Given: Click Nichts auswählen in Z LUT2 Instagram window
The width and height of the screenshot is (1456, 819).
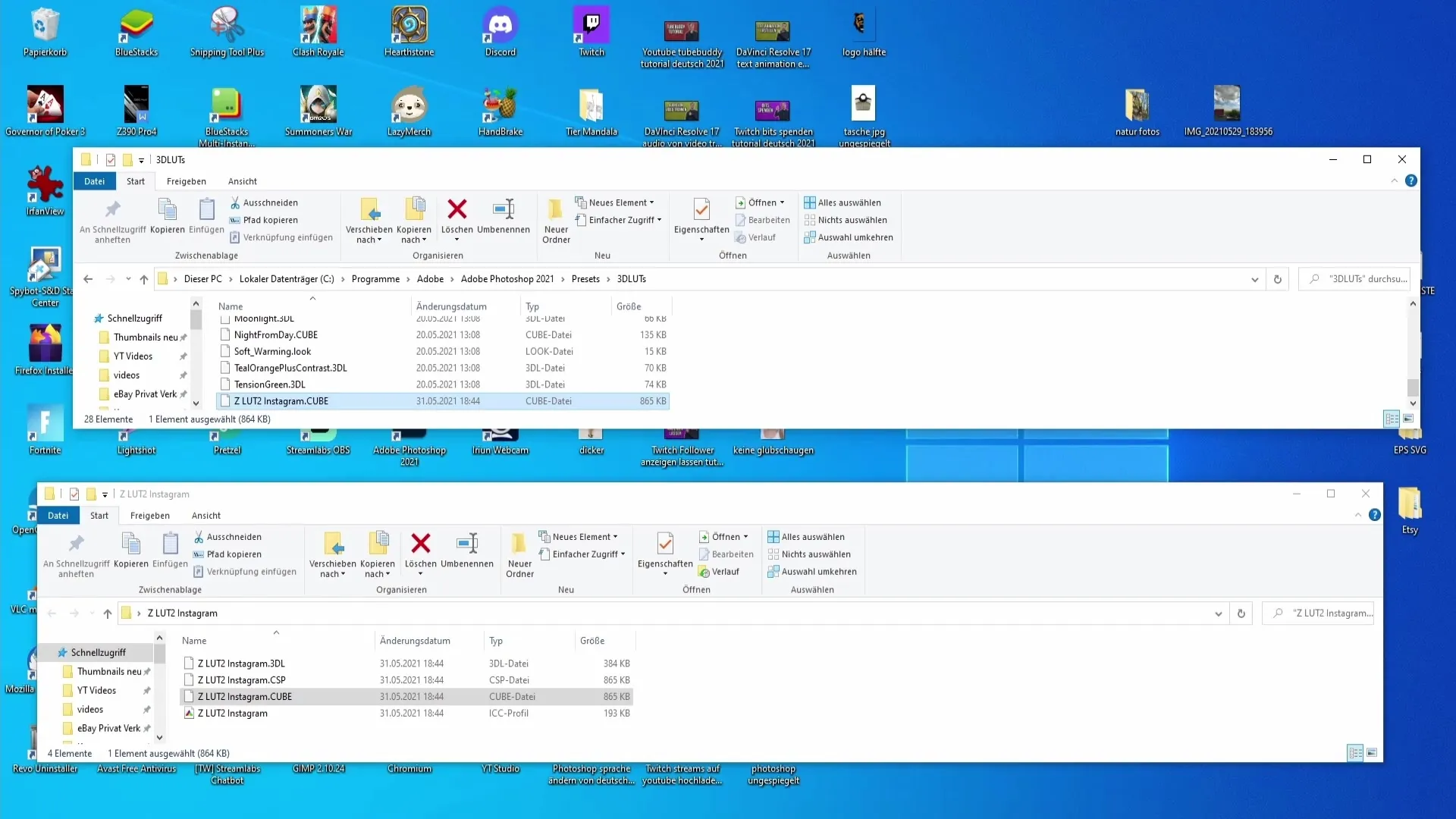Looking at the screenshot, I should [809, 554].
